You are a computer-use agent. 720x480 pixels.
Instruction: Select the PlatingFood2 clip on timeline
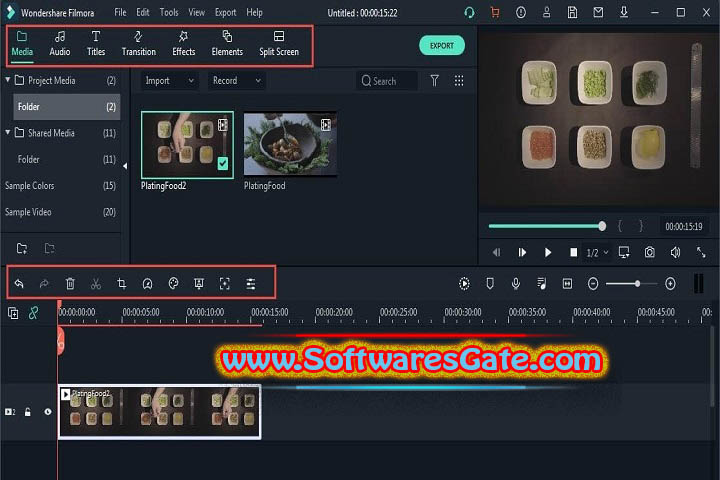click(160, 412)
